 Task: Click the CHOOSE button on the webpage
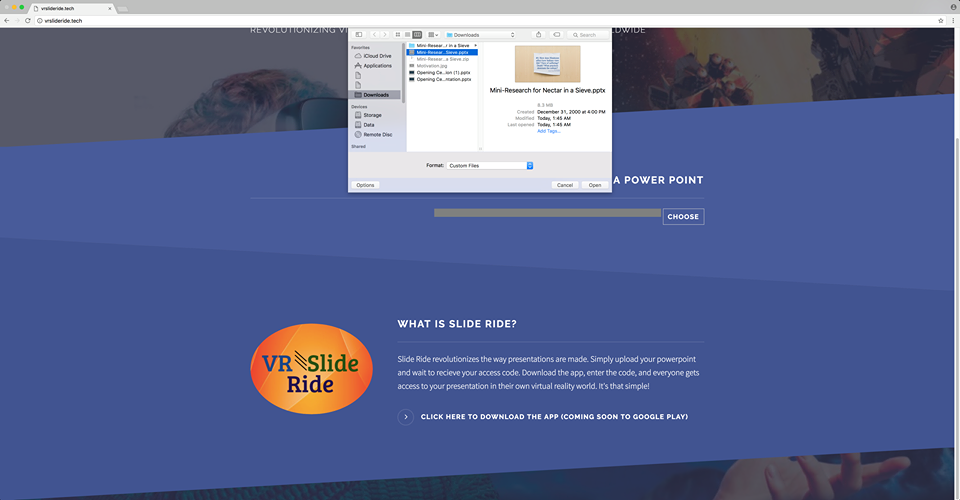point(683,217)
